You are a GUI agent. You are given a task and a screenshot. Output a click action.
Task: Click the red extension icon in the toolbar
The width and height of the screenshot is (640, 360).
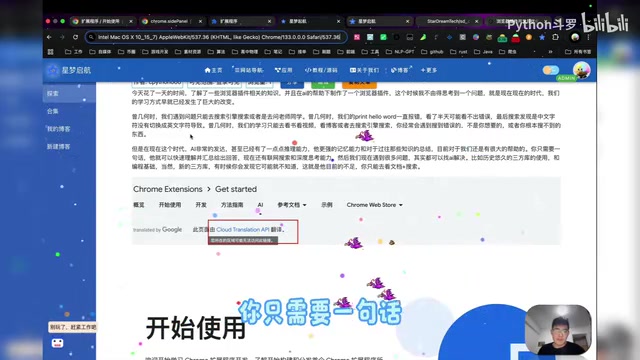[x=516, y=38]
